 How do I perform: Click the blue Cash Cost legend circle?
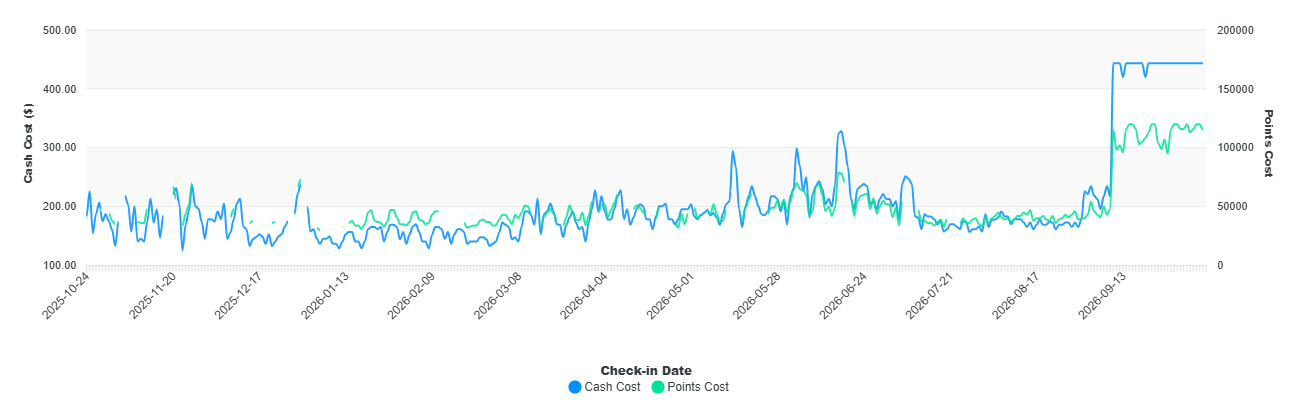tap(574, 387)
